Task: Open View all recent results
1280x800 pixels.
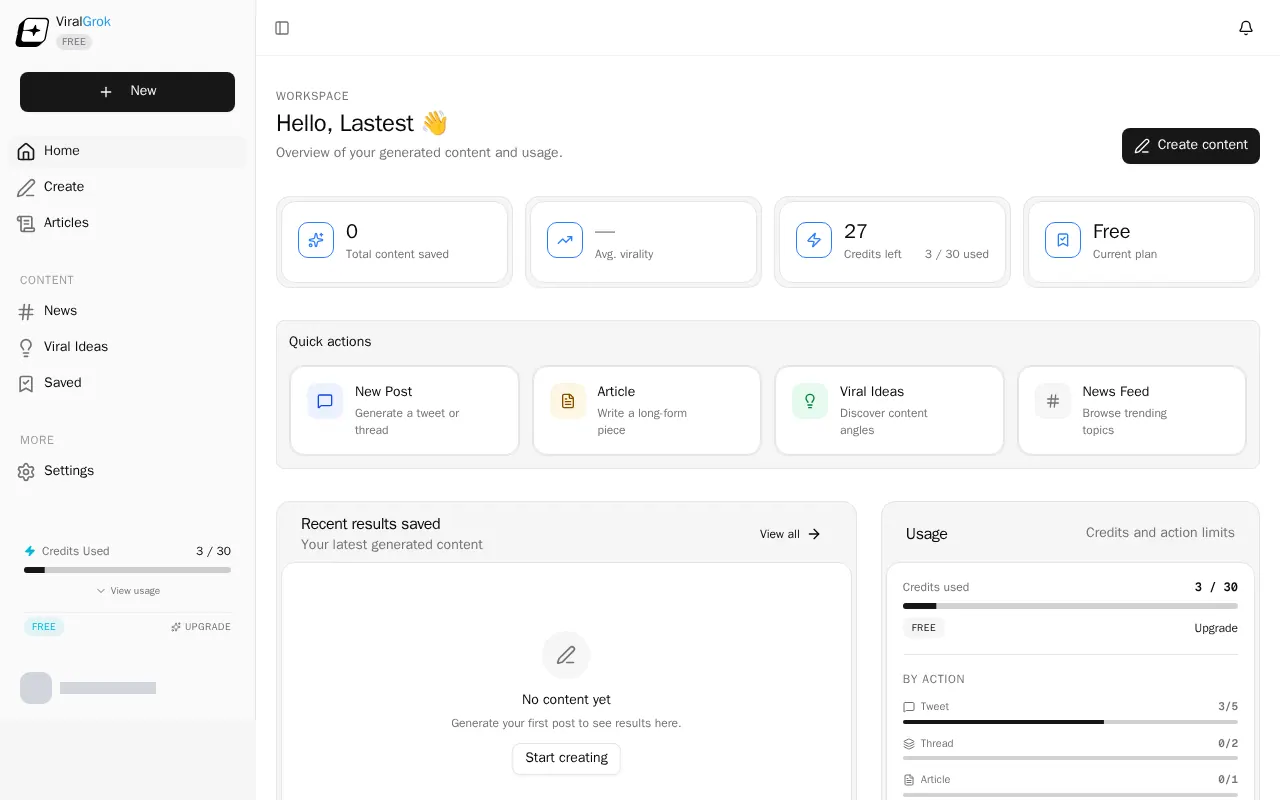Action: click(790, 534)
